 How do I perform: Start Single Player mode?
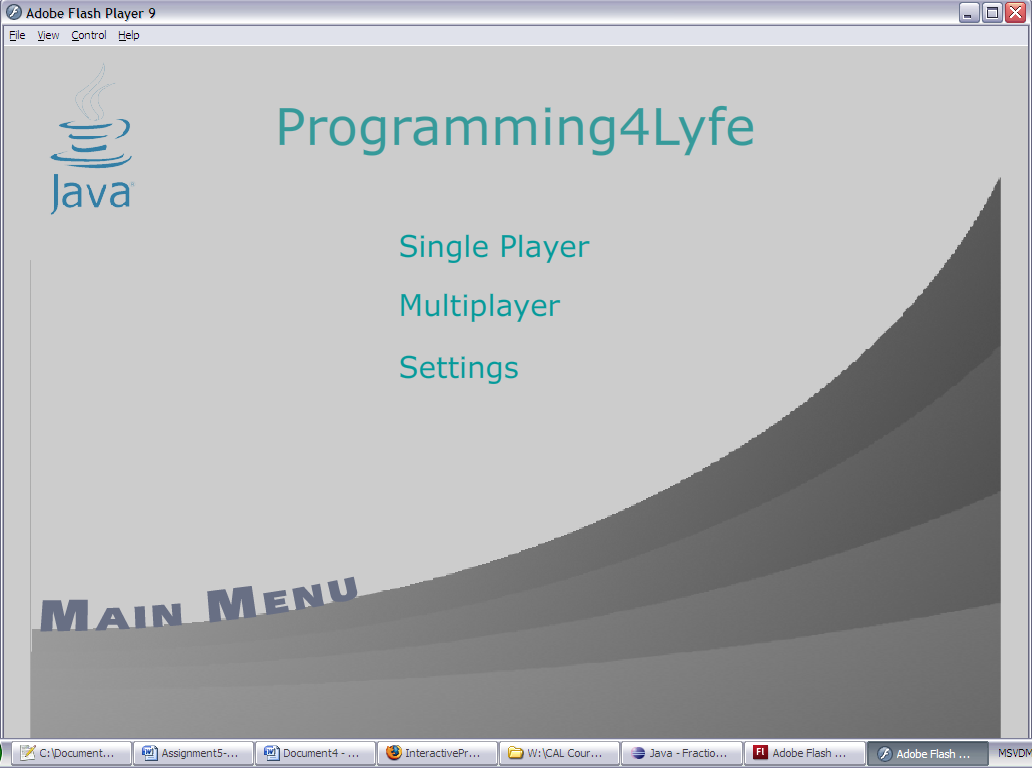coord(494,247)
